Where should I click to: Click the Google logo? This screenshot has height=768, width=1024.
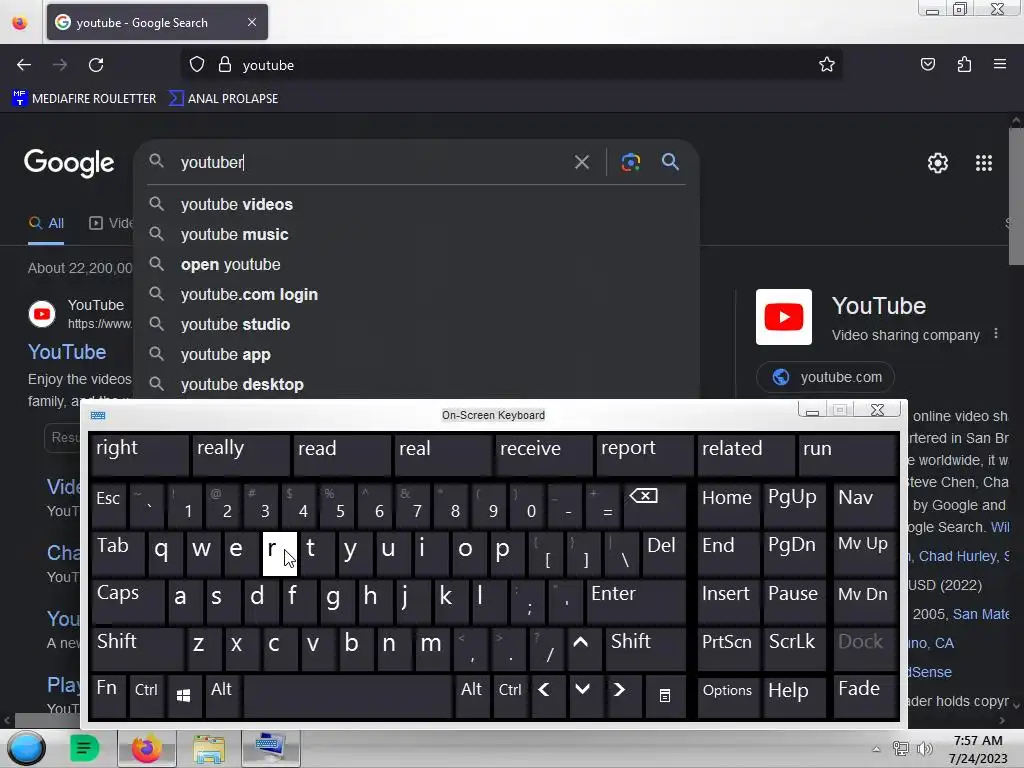[x=69, y=163]
